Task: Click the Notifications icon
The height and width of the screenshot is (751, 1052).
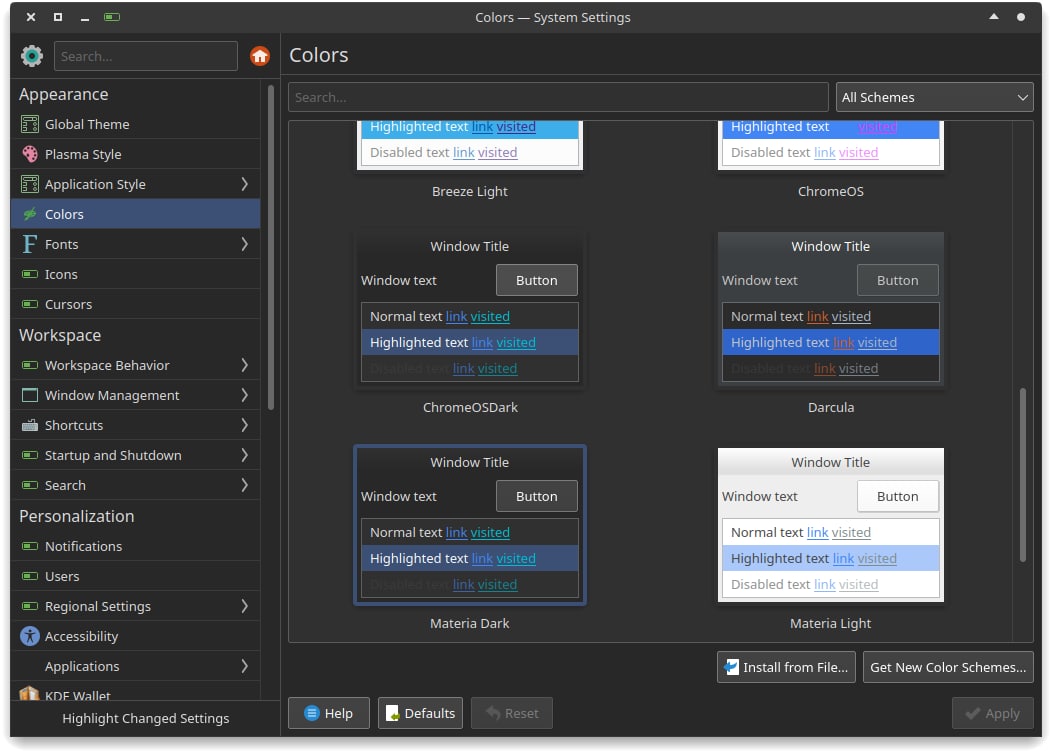Action: click(30, 546)
